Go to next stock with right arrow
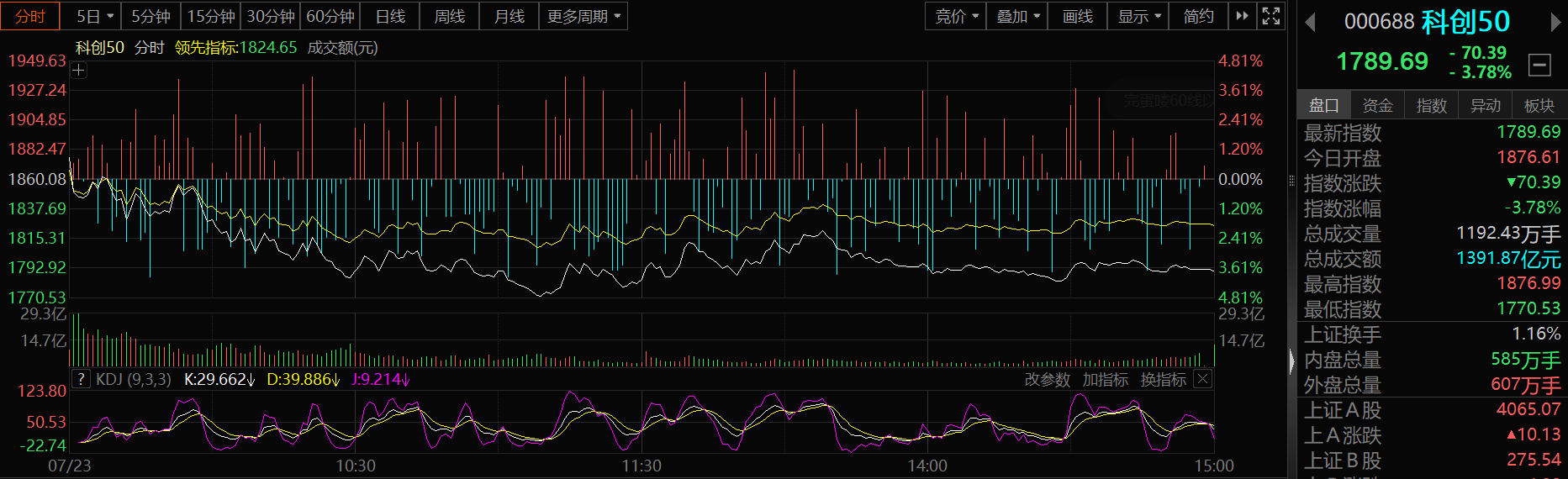Screen dimensions: 1568x479 1556,22
